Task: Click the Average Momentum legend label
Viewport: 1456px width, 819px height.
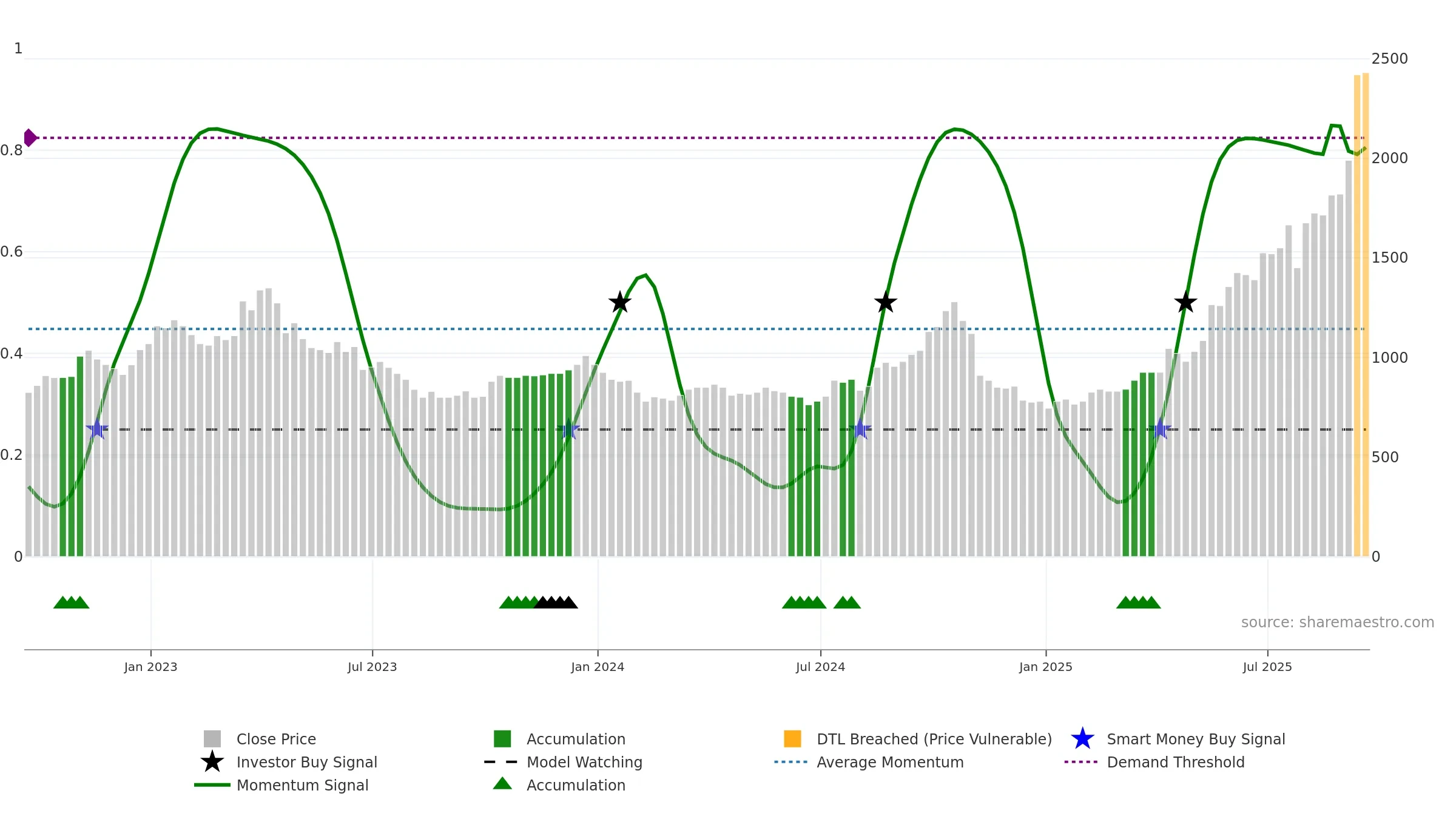Action: pos(890,762)
